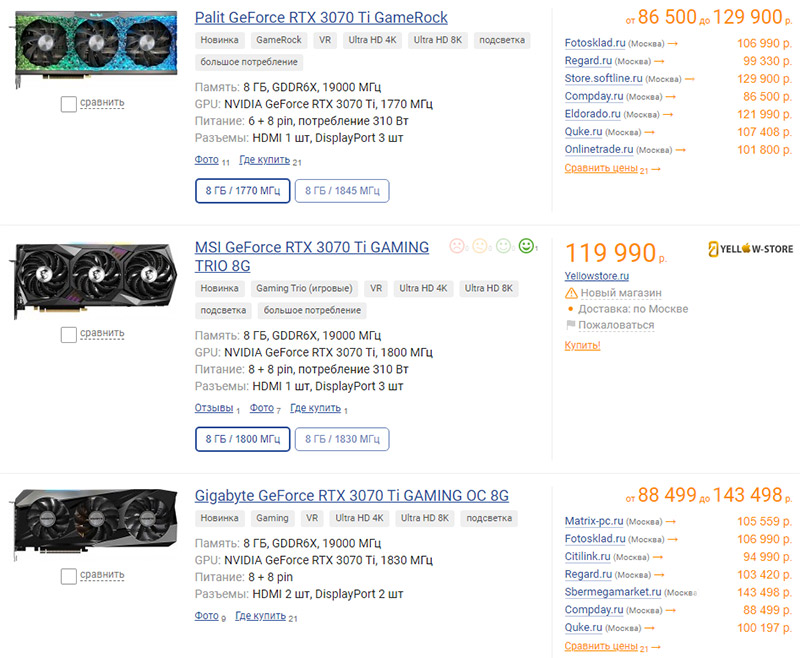Select the 8 ГБ / 1830 МГц variant
Screen dimensions: 800x658
click(x=341, y=439)
